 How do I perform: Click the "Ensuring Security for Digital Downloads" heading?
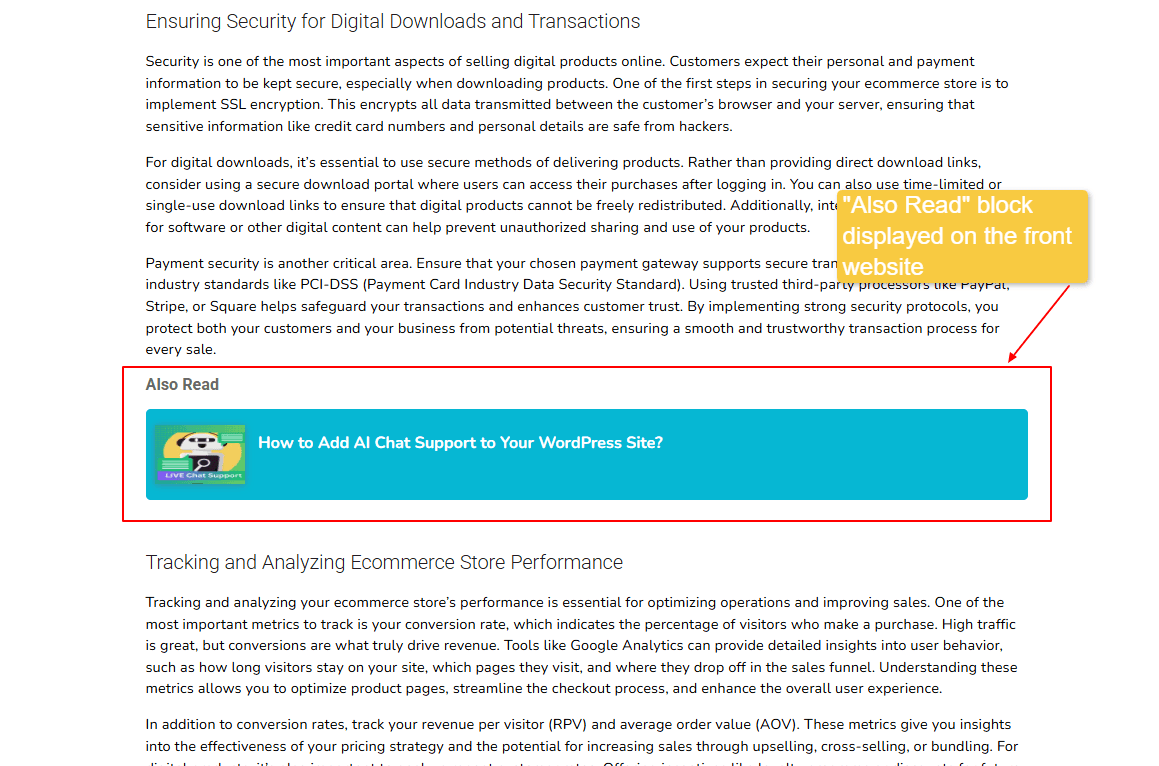point(392,21)
